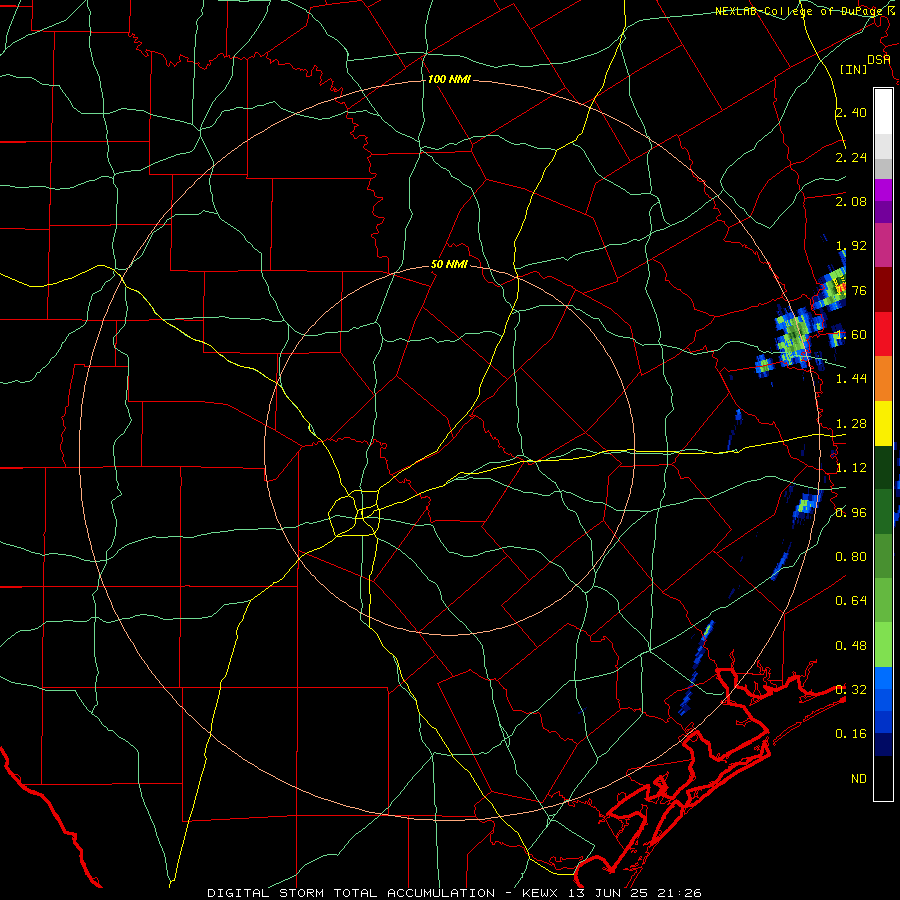Screen dimensions: 900x900
Task: Click the 2.08 legend value
Action: click(x=851, y=201)
